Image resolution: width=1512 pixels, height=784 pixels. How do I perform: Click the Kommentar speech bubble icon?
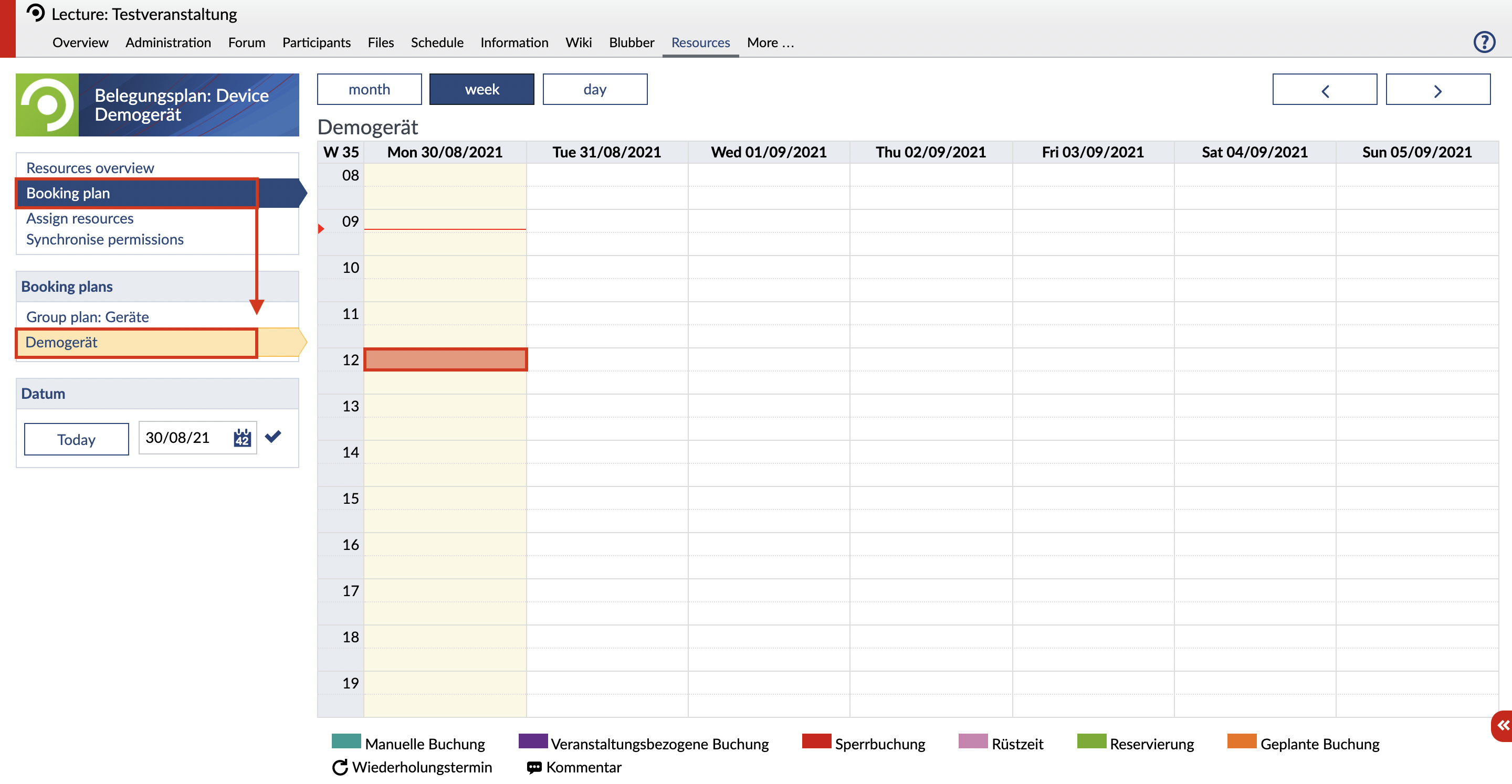pos(534,767)
